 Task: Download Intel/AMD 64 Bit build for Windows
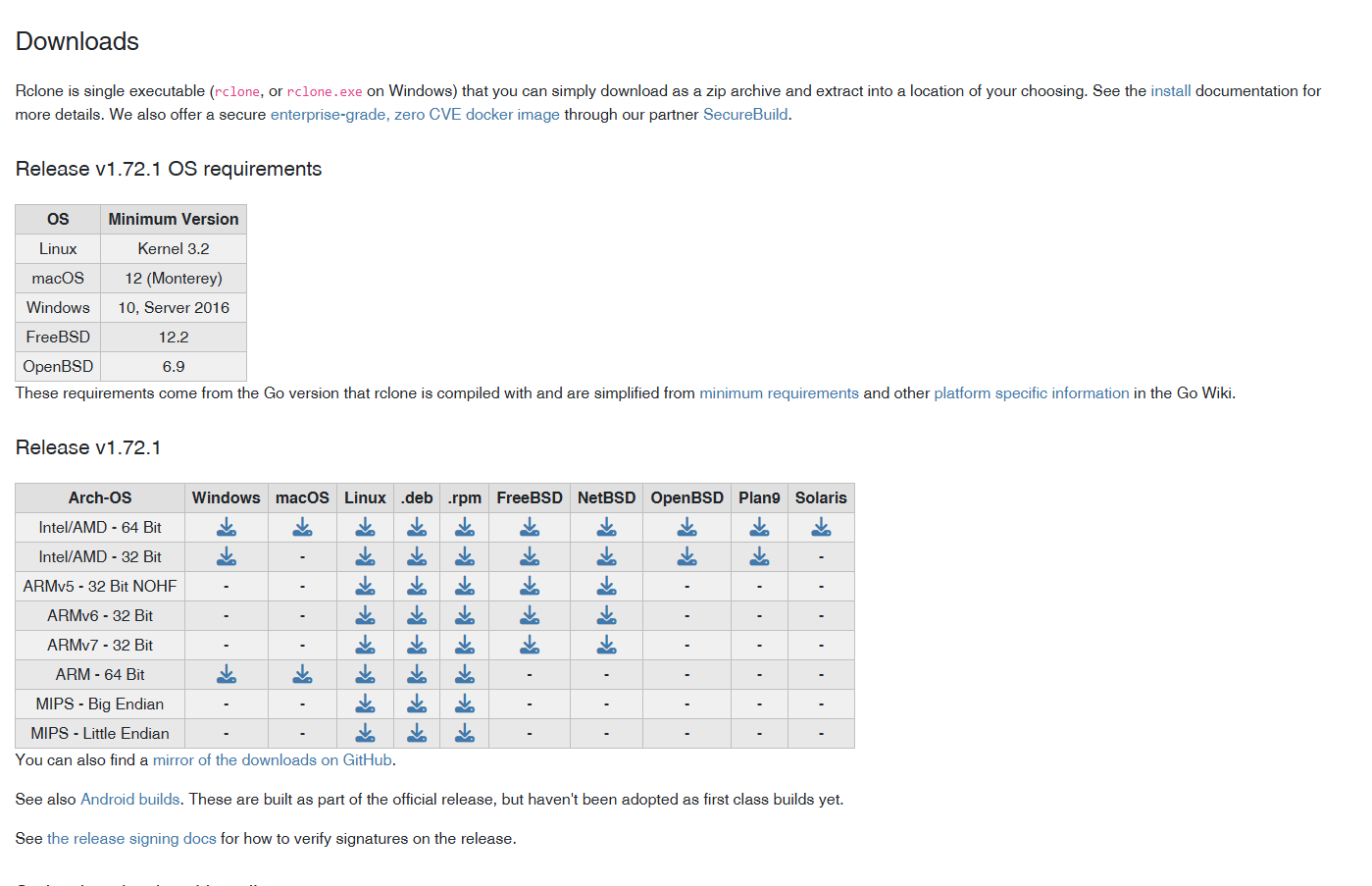point(227,527)
